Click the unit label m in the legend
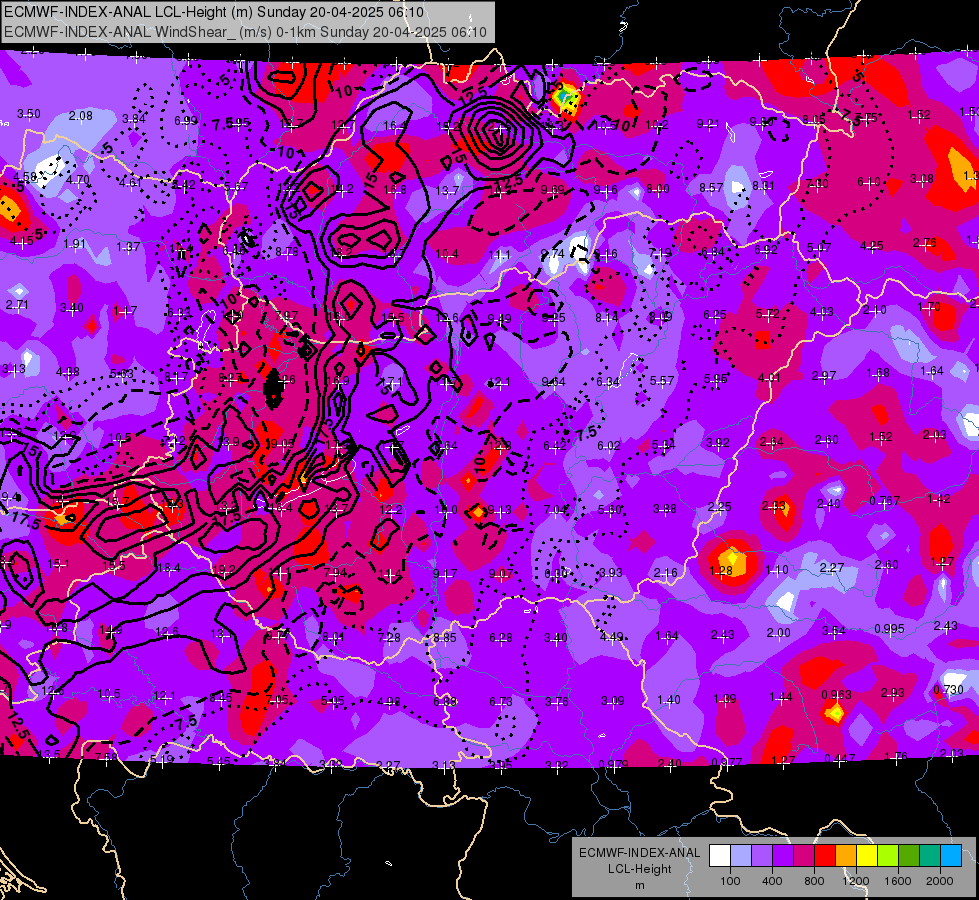The image size is (979, 900). click(639, 885)
